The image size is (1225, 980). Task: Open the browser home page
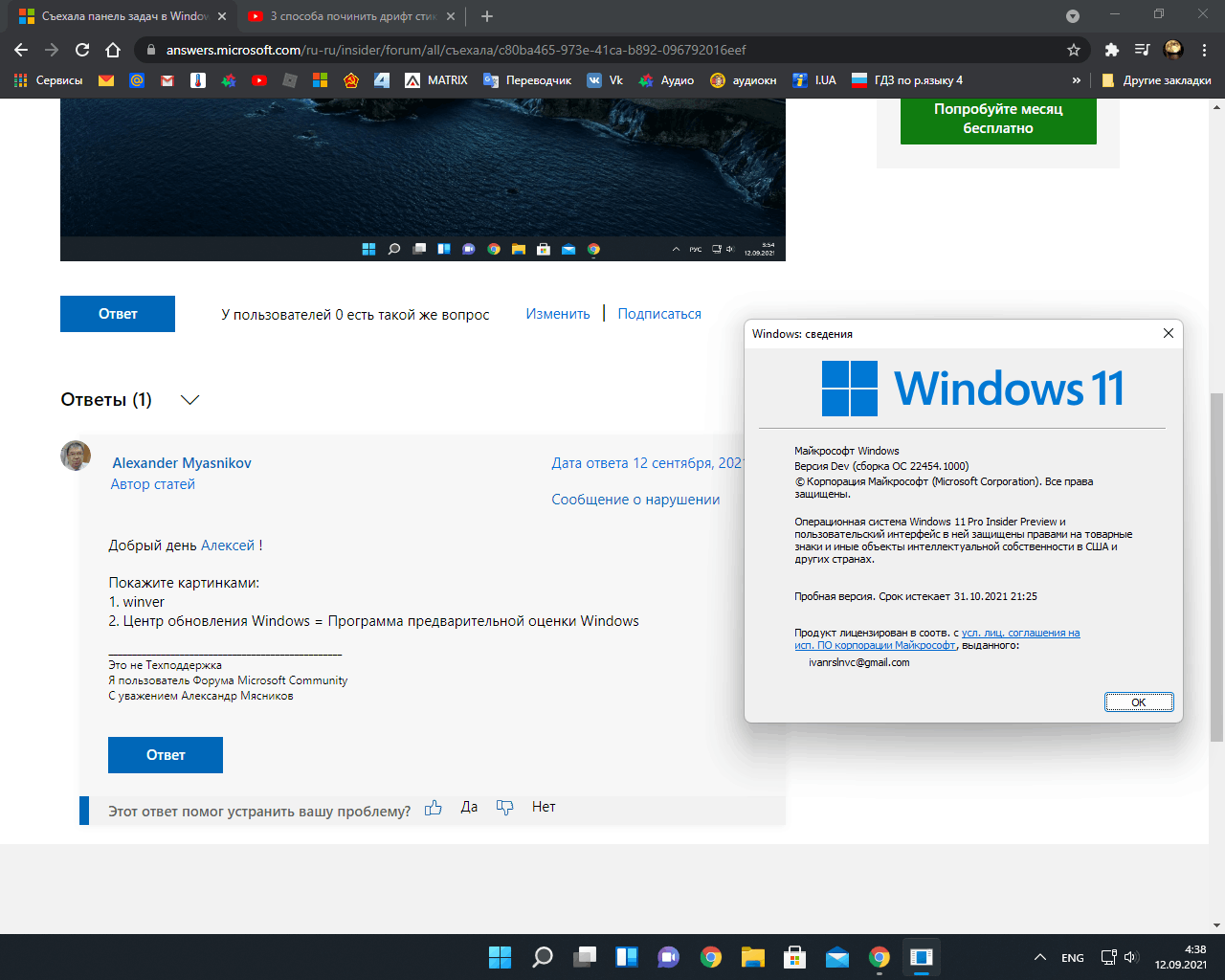tap(113, 50)
